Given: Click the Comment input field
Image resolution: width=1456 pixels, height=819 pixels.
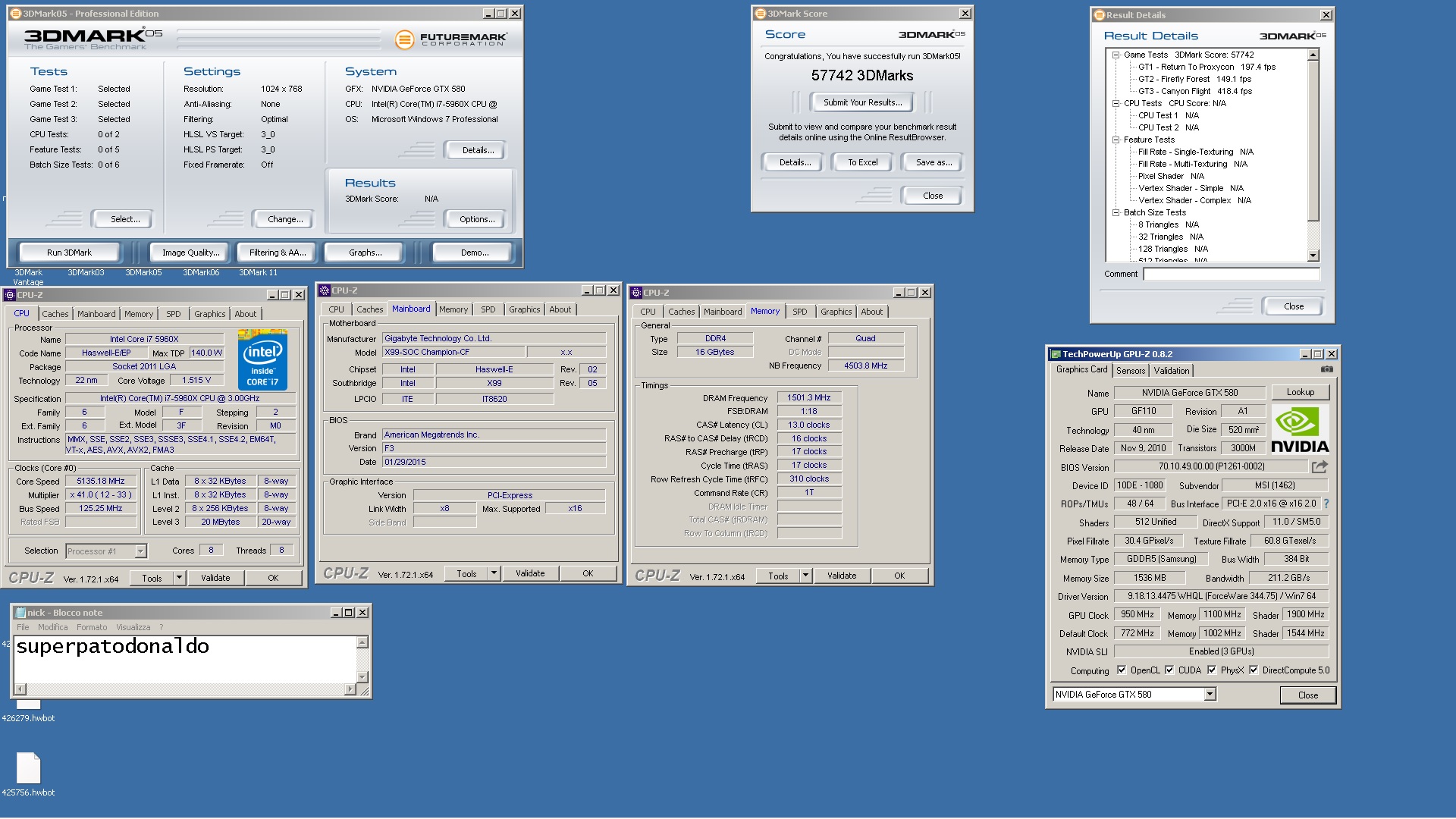Looking at the screenshot, I should click(x=1232, y=274).
